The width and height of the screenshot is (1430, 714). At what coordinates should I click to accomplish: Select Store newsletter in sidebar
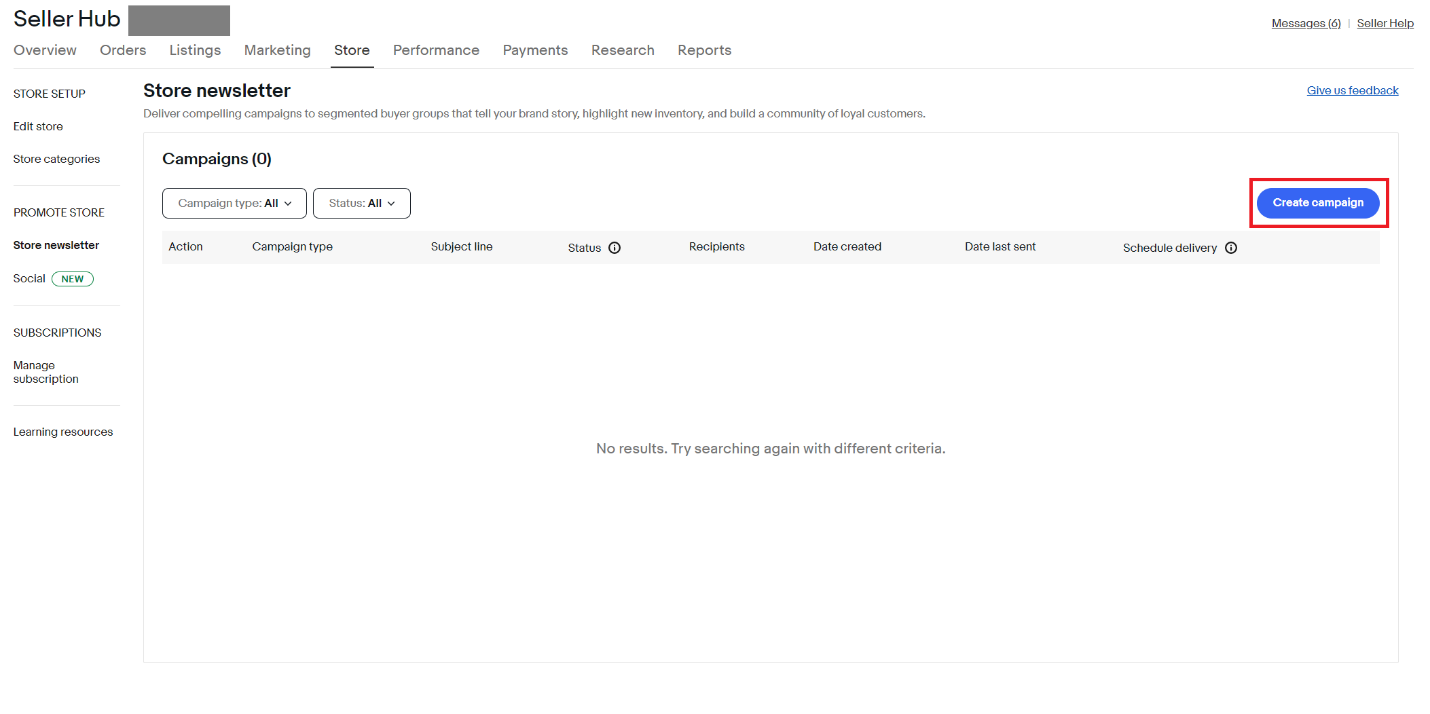click(56, 245)
